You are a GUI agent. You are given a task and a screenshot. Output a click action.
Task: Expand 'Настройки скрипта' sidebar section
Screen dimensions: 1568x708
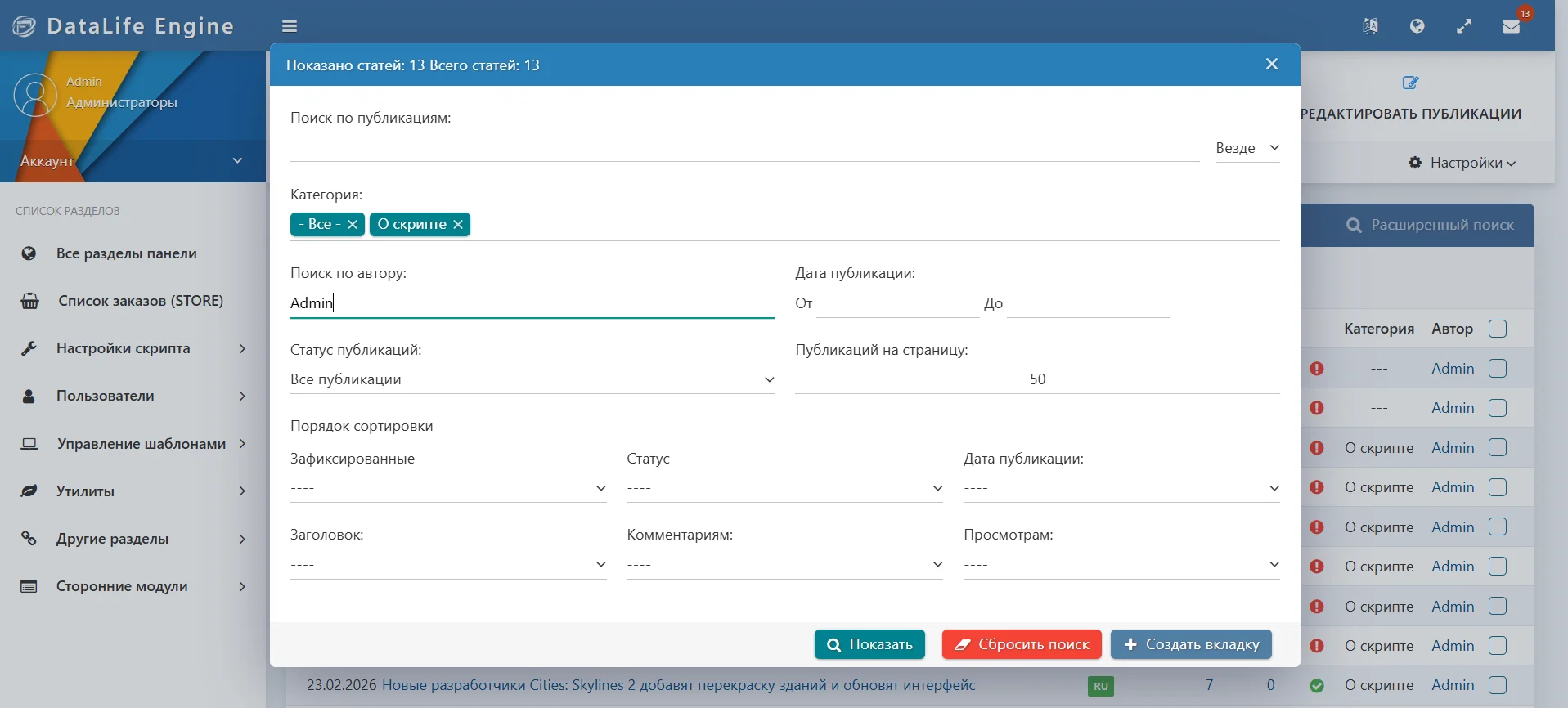click(133, 348)
